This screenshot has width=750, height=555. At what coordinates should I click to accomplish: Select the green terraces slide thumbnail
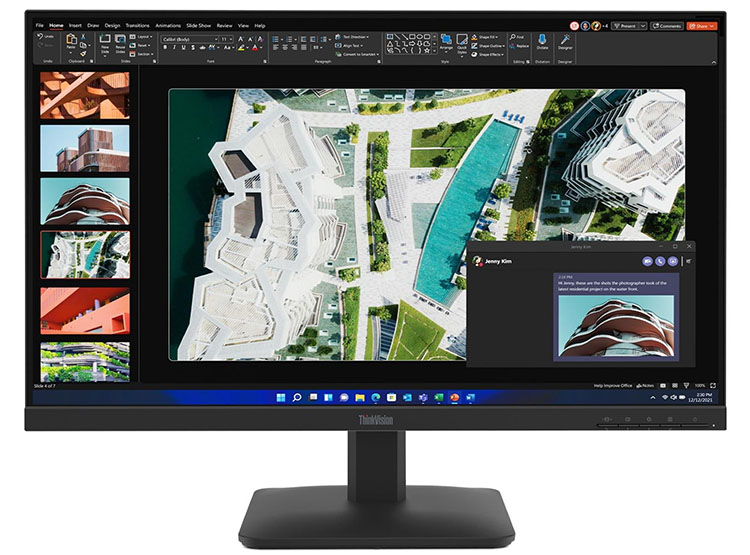85,362
